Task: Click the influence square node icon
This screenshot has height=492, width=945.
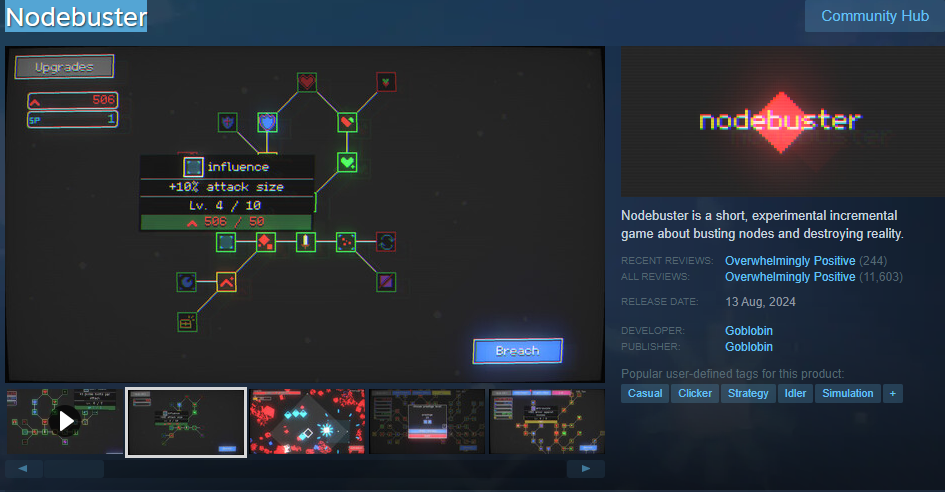Action: pos(226,242)
